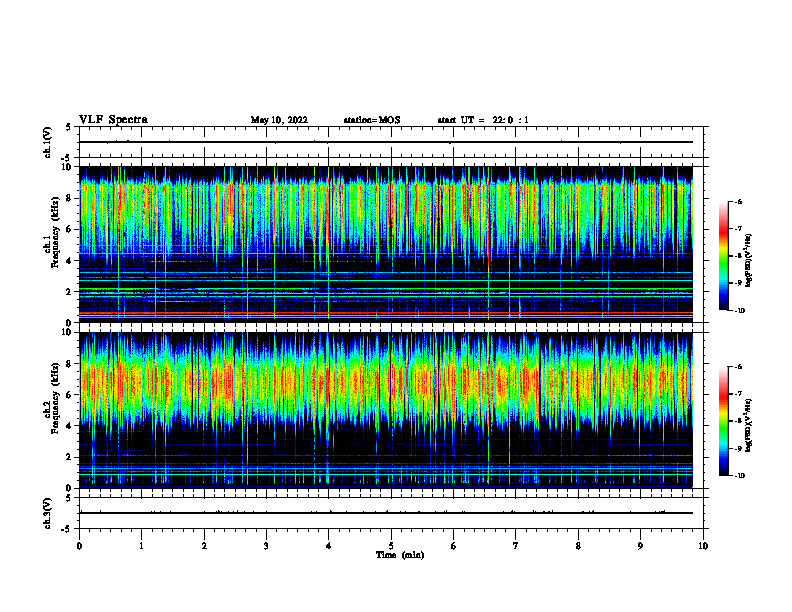Click the "-7" value on ch.1 color bar
The width and height of the screenshot is (792, 612).
(x=738, y=229)
